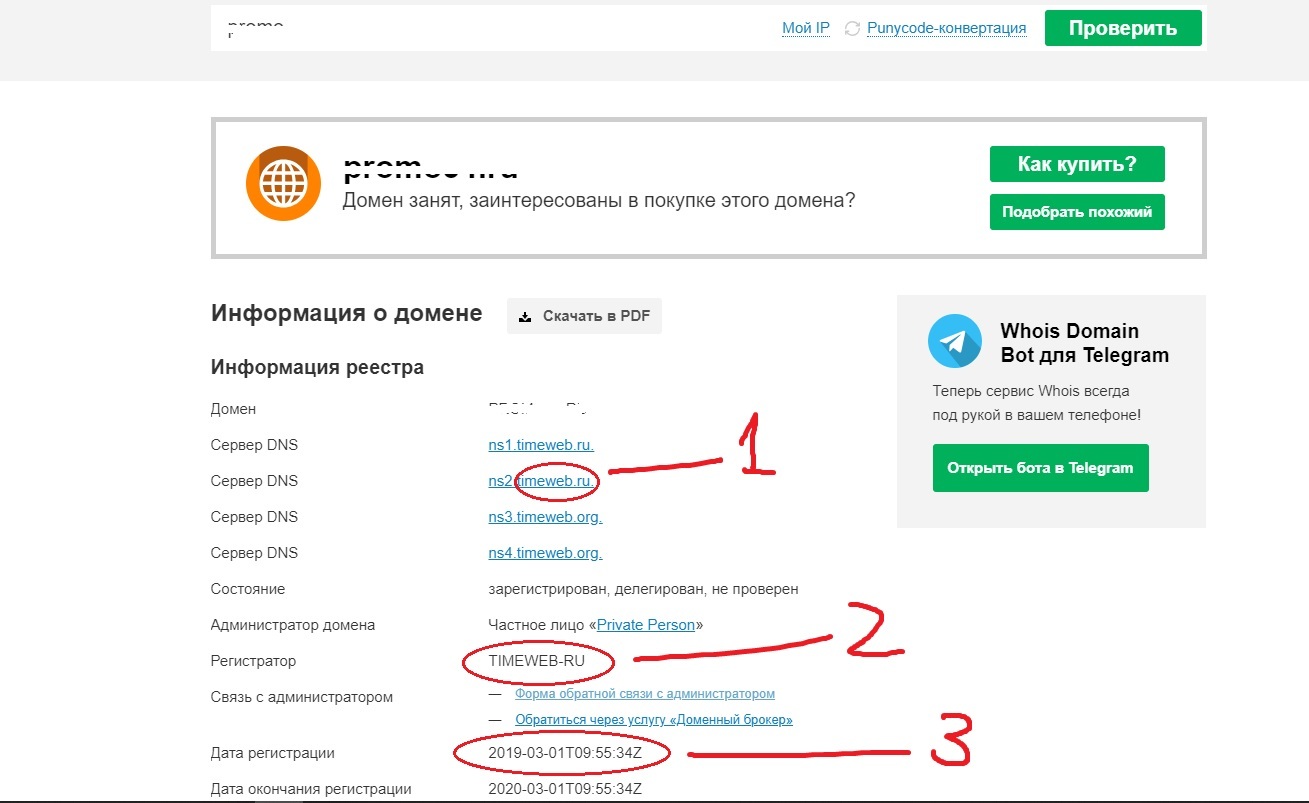Viewport: 1309px width, 803px height.
Task: Click the expiry date 2020-03-01T09:55:34Z
Action: tap(565, 789)
